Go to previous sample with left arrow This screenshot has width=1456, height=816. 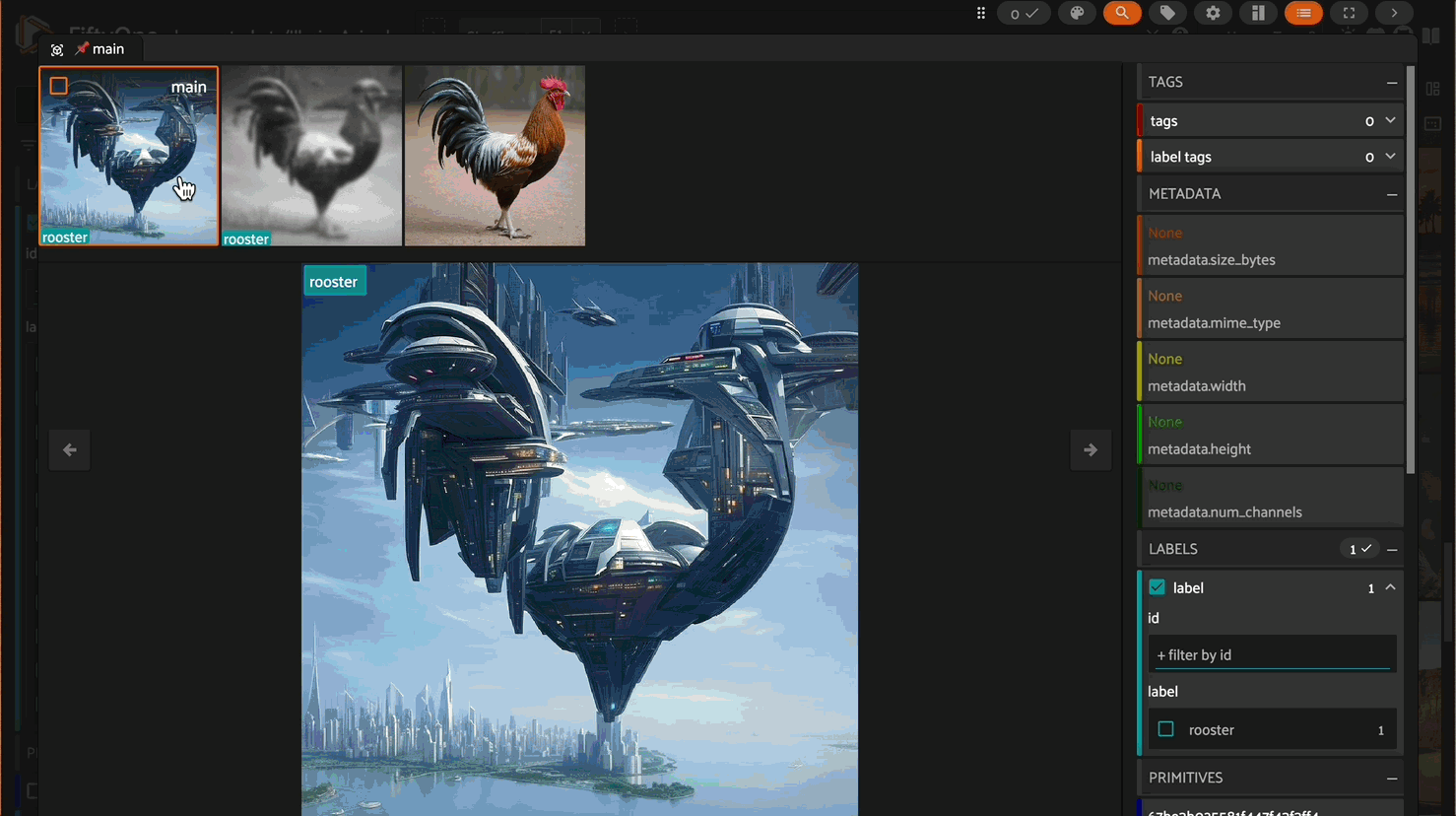pyautogui.click(x=69, y=450)
